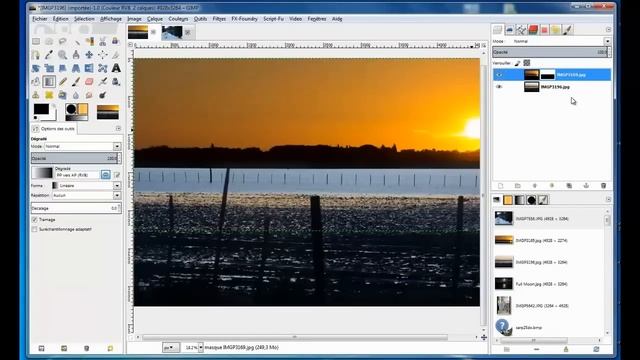Select the Heal tool

coord(49,95)
